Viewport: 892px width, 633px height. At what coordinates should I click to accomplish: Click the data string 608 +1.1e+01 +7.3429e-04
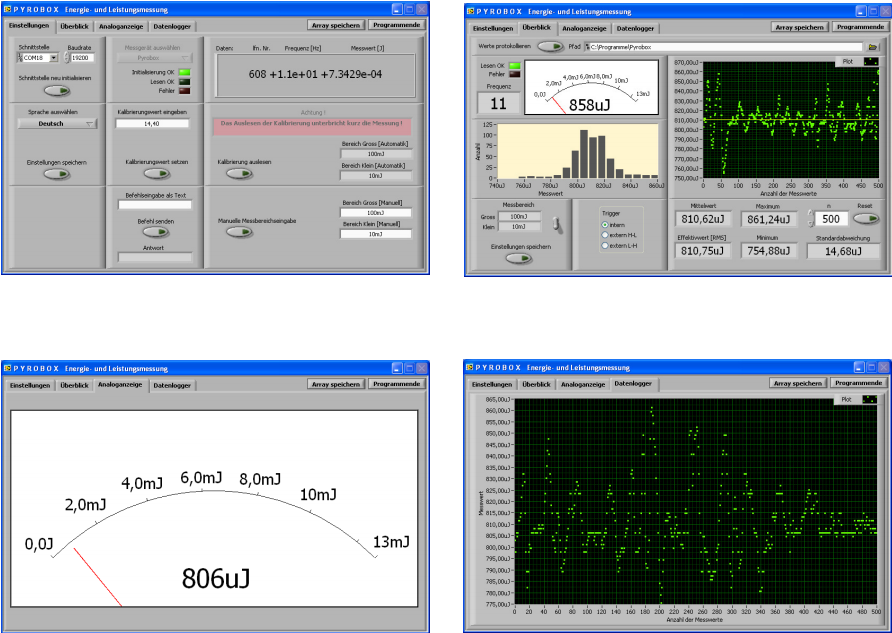click(x=315, y=74)
